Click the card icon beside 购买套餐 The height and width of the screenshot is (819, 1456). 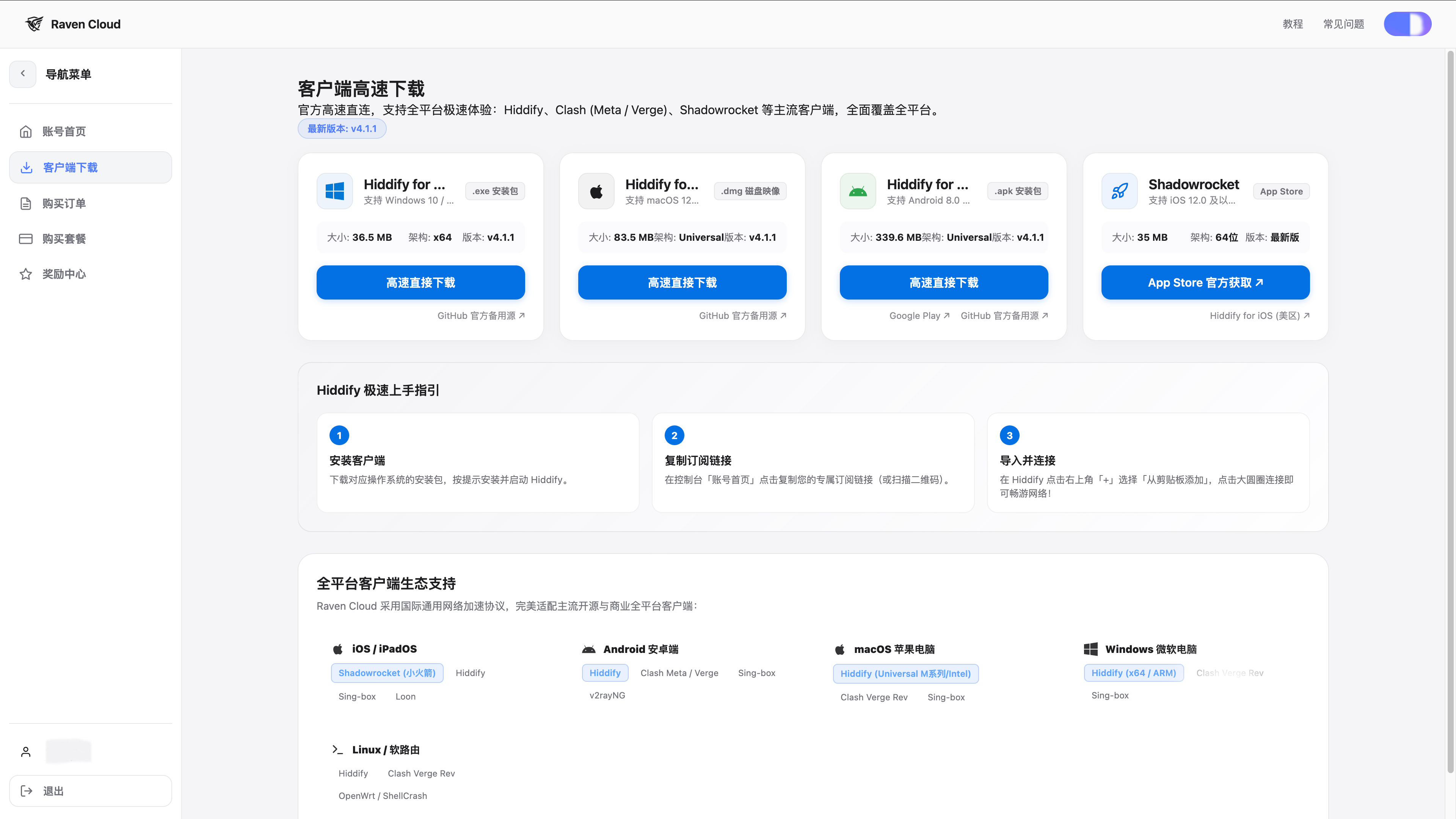25,238
